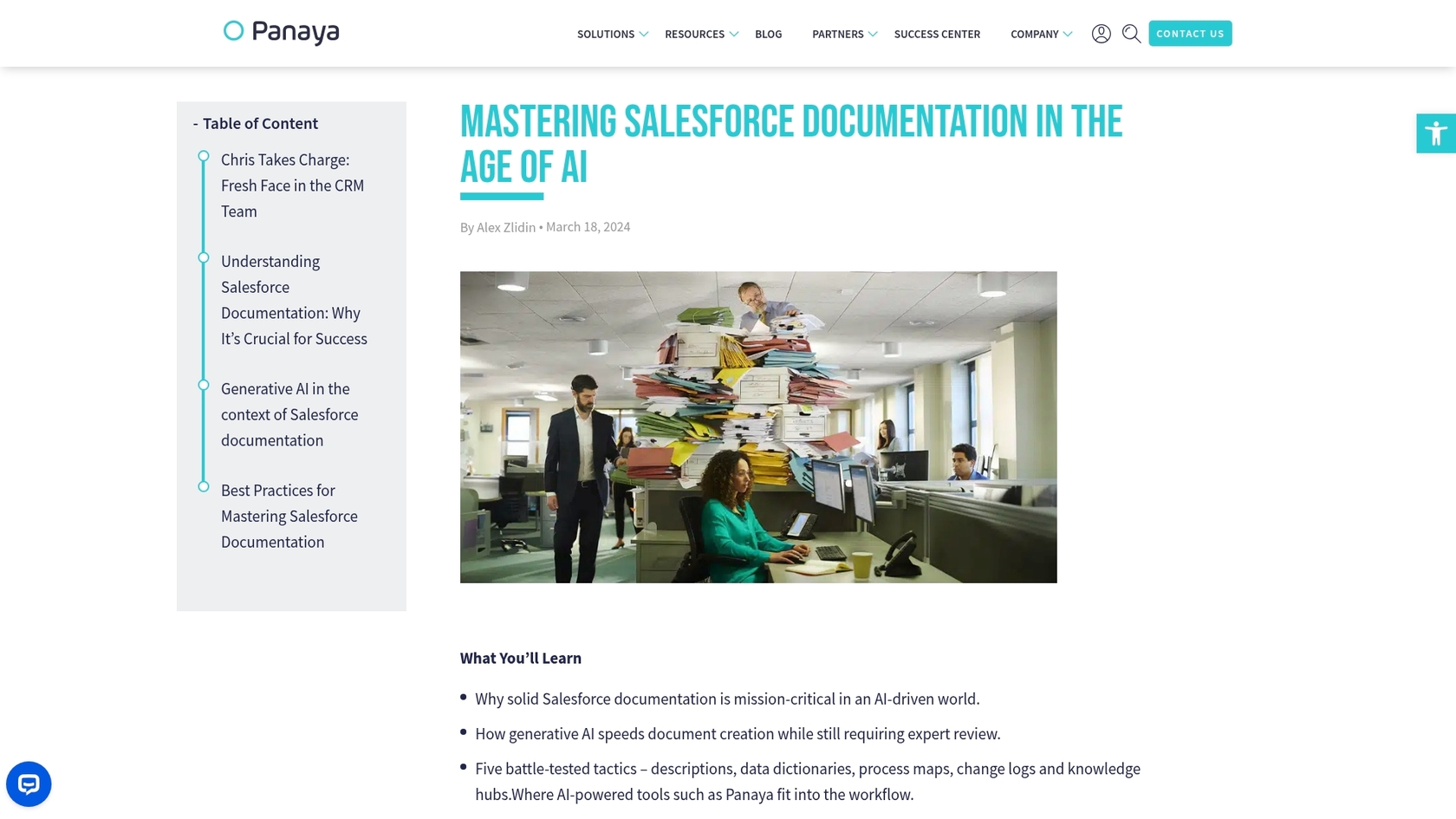
Task: Open the live chat widget
Action: coord(29,783)
